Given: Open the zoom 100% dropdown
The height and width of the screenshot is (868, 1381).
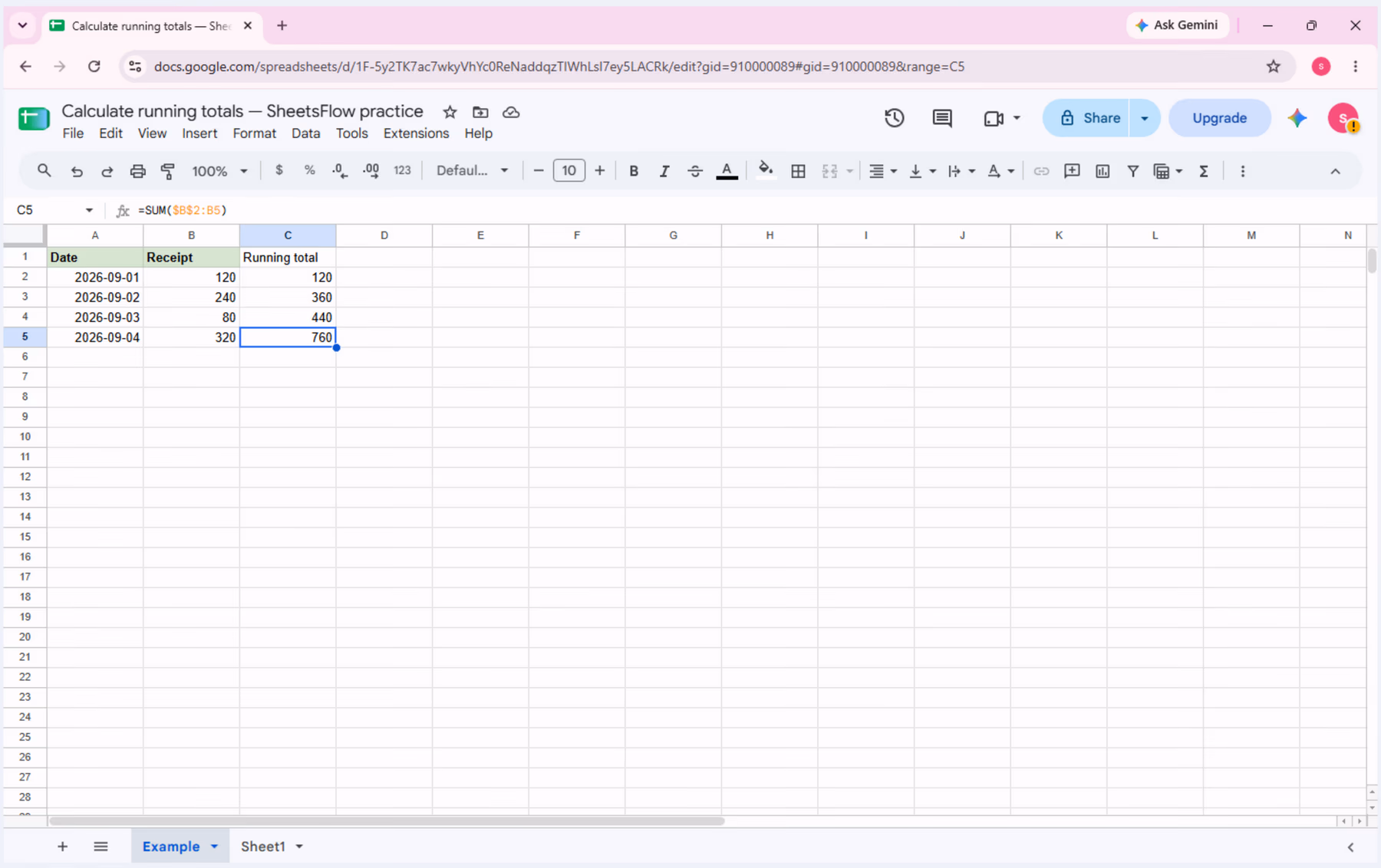Looking at the screenshot, I should [219, 171].
